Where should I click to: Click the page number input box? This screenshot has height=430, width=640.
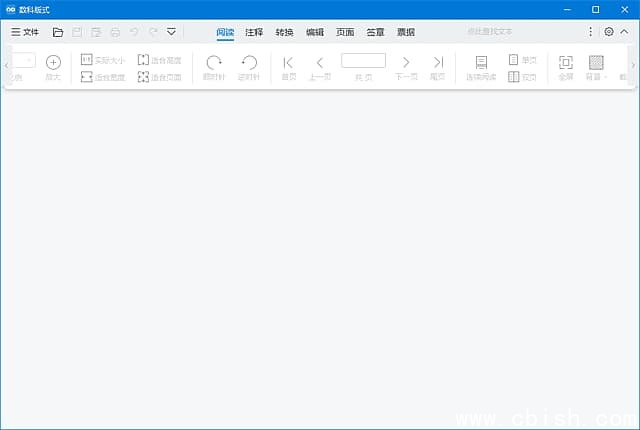click(x=363, y=60)
